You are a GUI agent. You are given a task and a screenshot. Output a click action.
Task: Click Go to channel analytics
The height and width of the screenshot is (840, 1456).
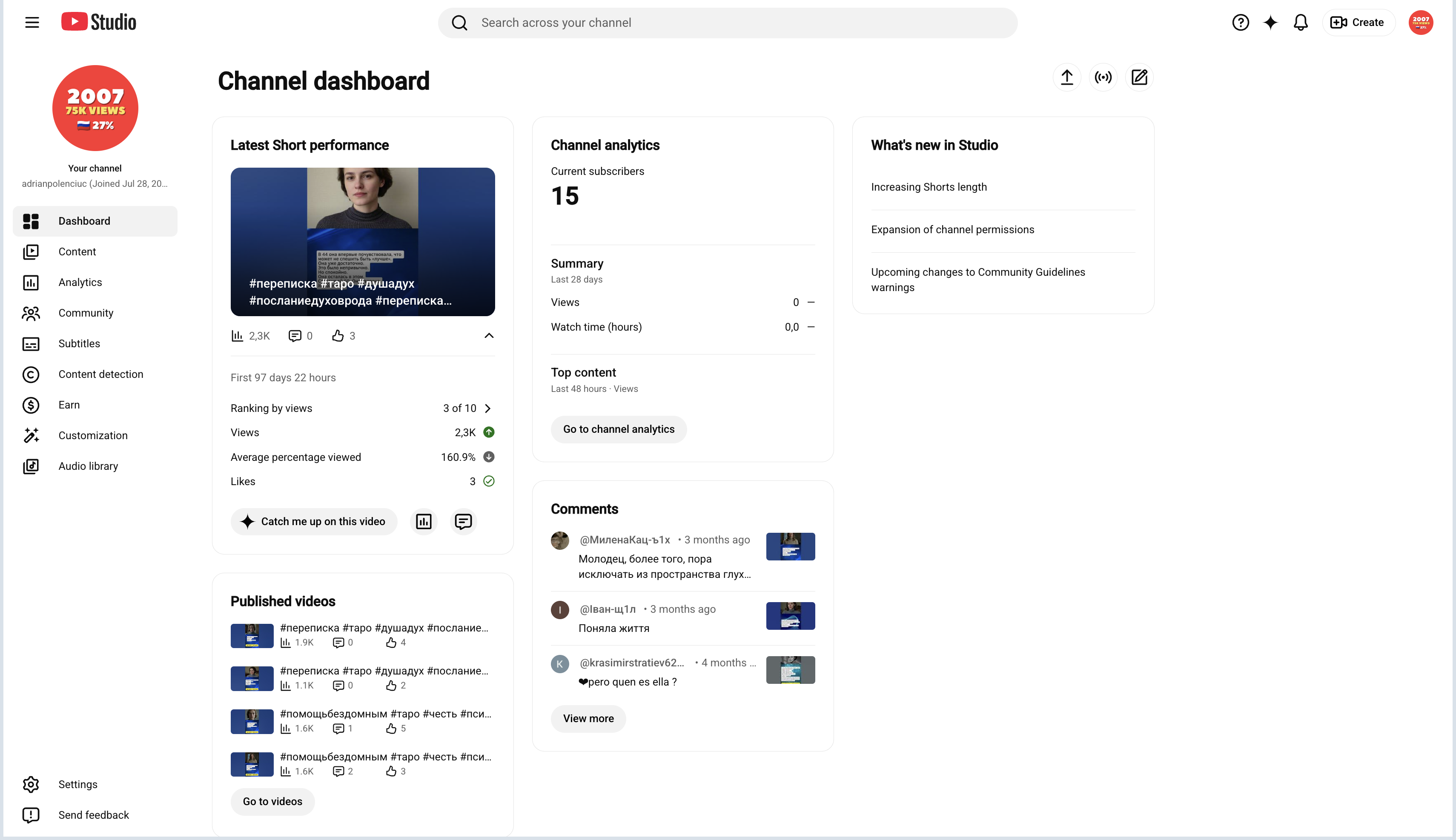(619, 429)
